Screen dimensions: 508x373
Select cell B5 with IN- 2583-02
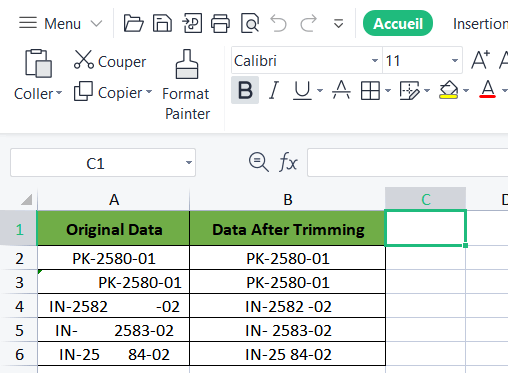tap(287, 330)
